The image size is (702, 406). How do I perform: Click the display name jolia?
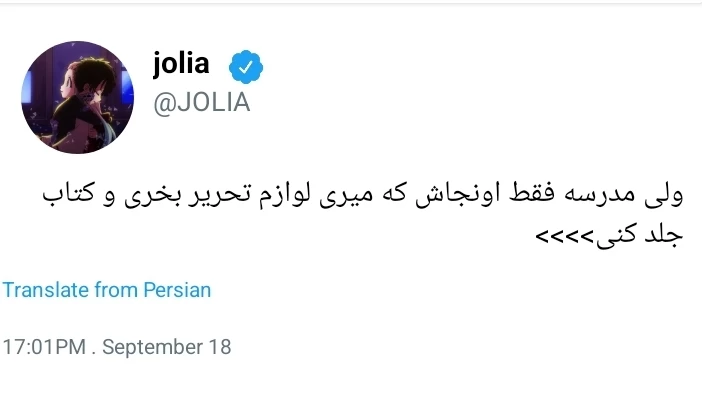(x=181, y=65)
